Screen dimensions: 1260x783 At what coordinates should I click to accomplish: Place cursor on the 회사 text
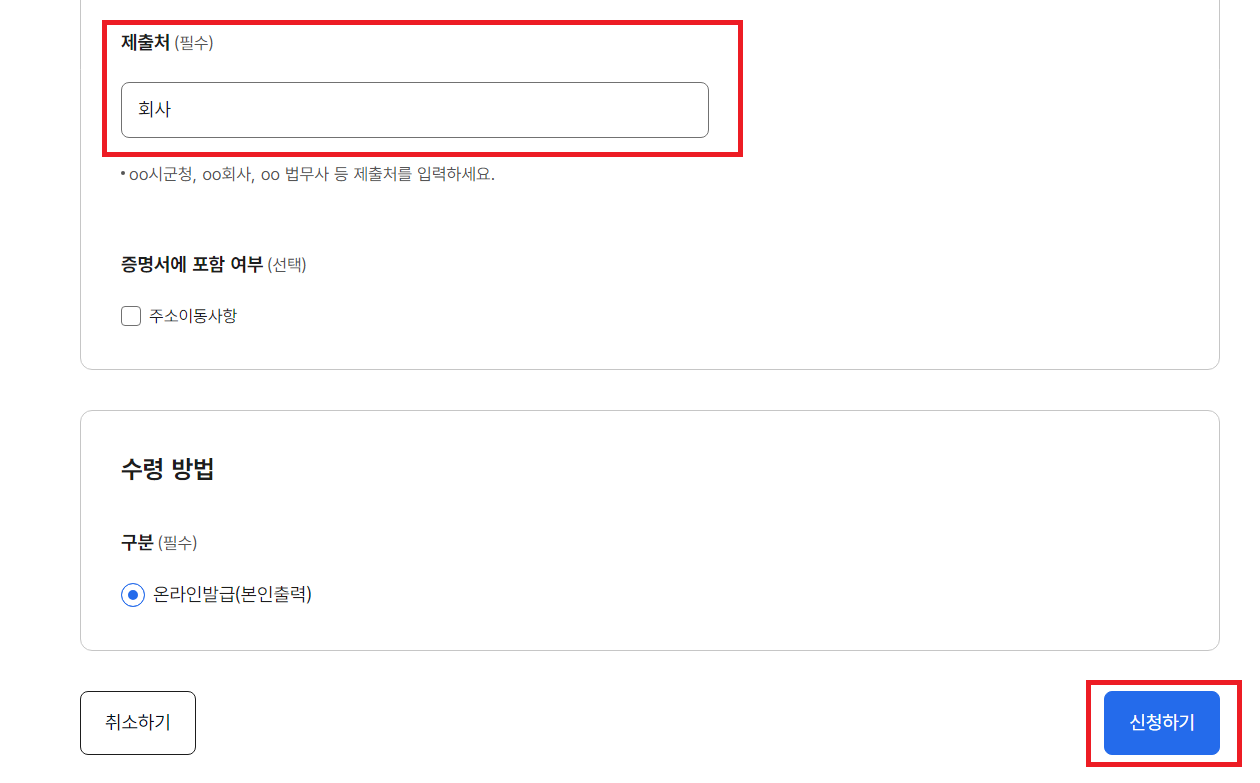(x=154, y=110)
